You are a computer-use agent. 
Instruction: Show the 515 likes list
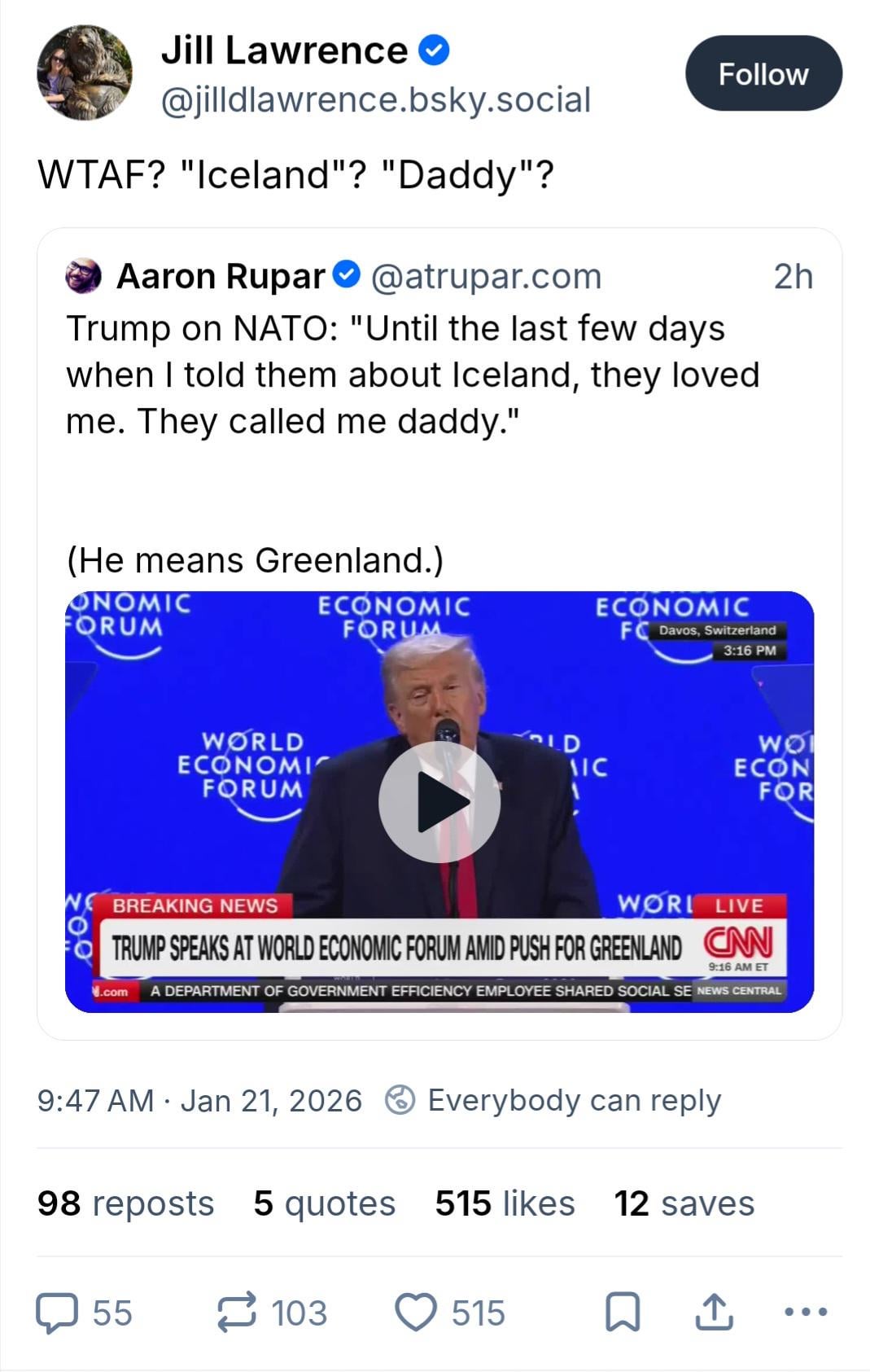505,1203
